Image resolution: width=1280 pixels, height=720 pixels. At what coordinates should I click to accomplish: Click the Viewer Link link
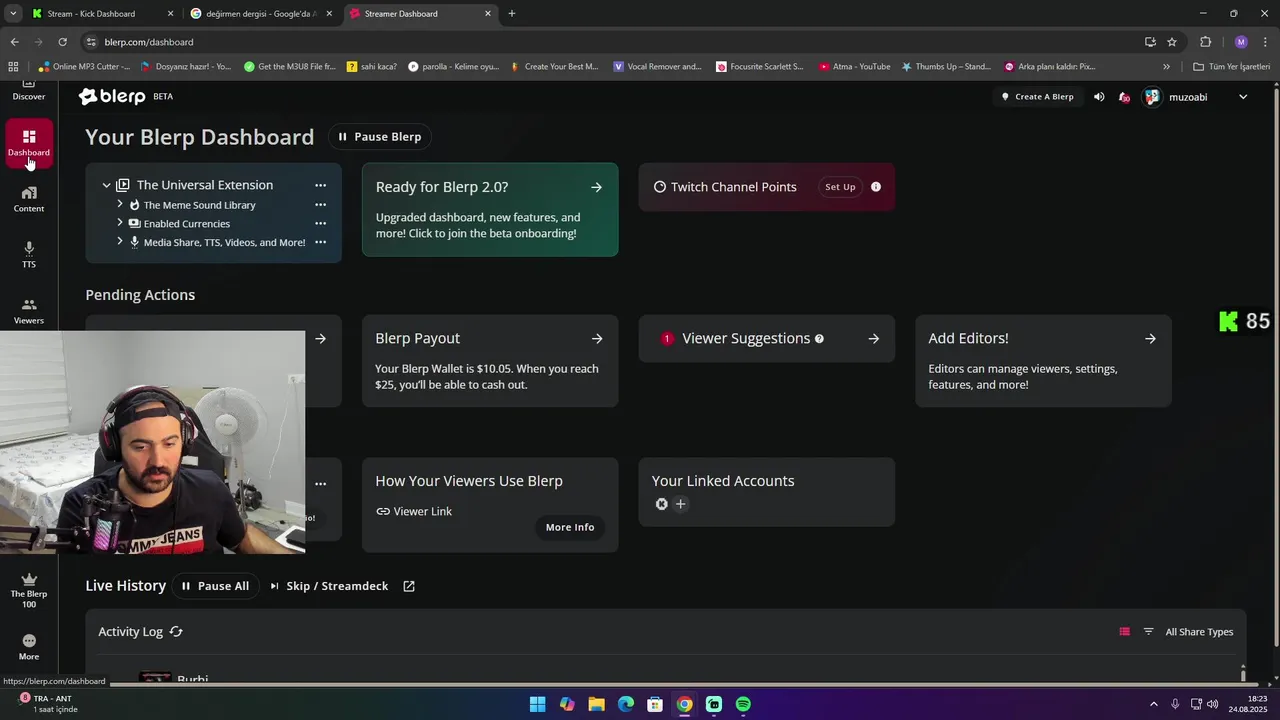point(414,511)
